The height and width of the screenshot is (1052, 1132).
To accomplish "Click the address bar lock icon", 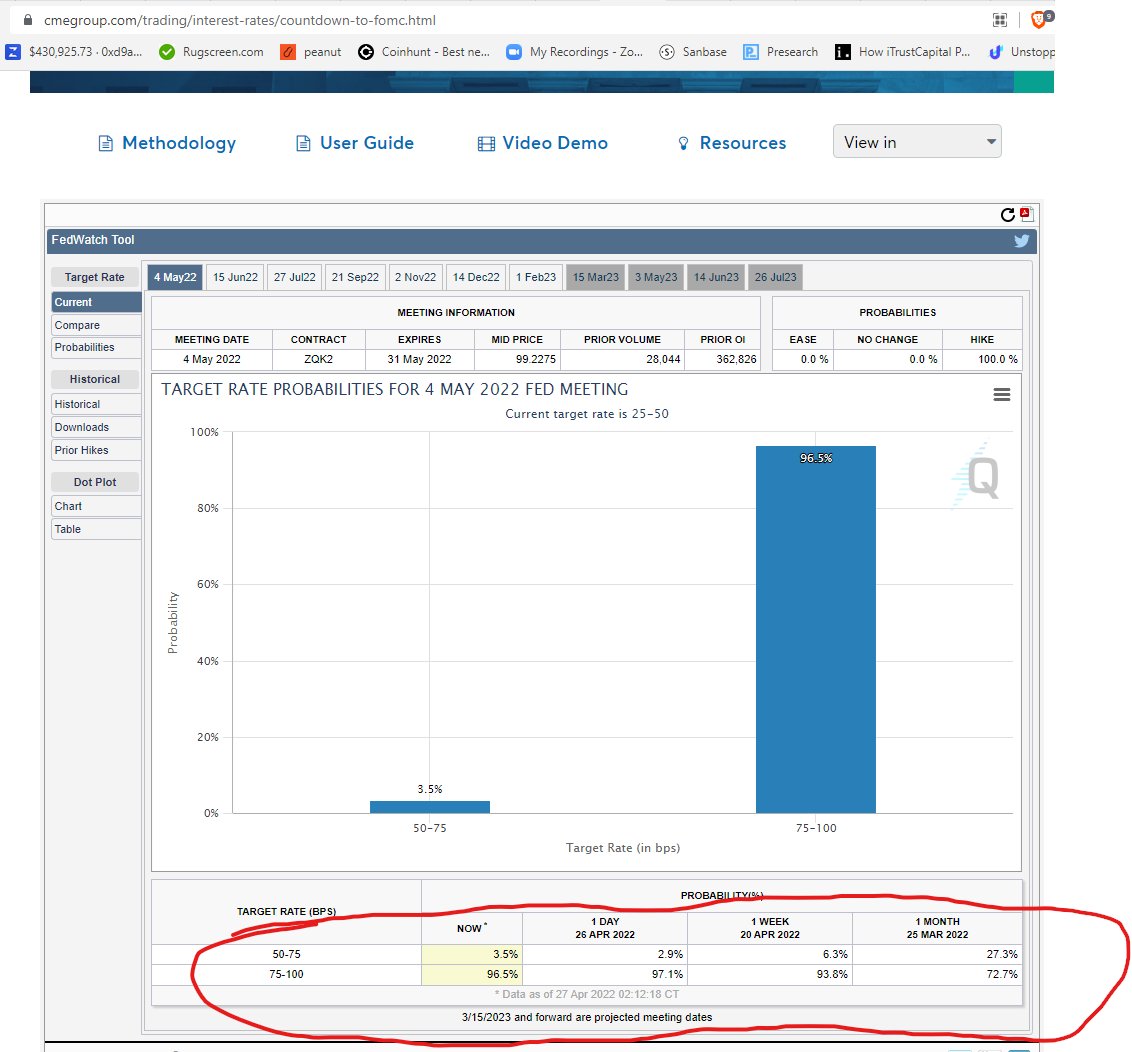I will tap(27, 20).
